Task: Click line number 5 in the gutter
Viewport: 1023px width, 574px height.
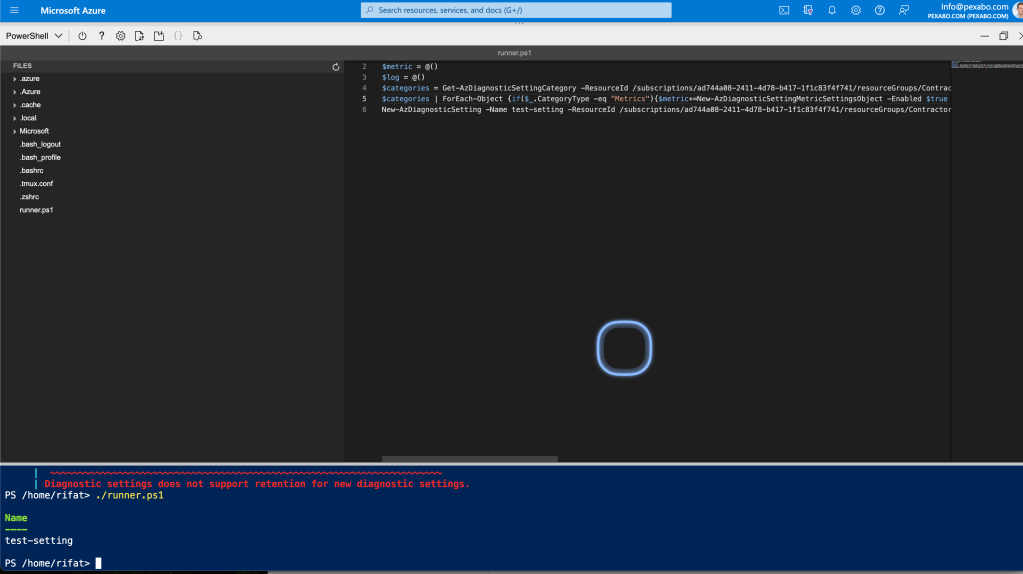Action: pos(365,99)
